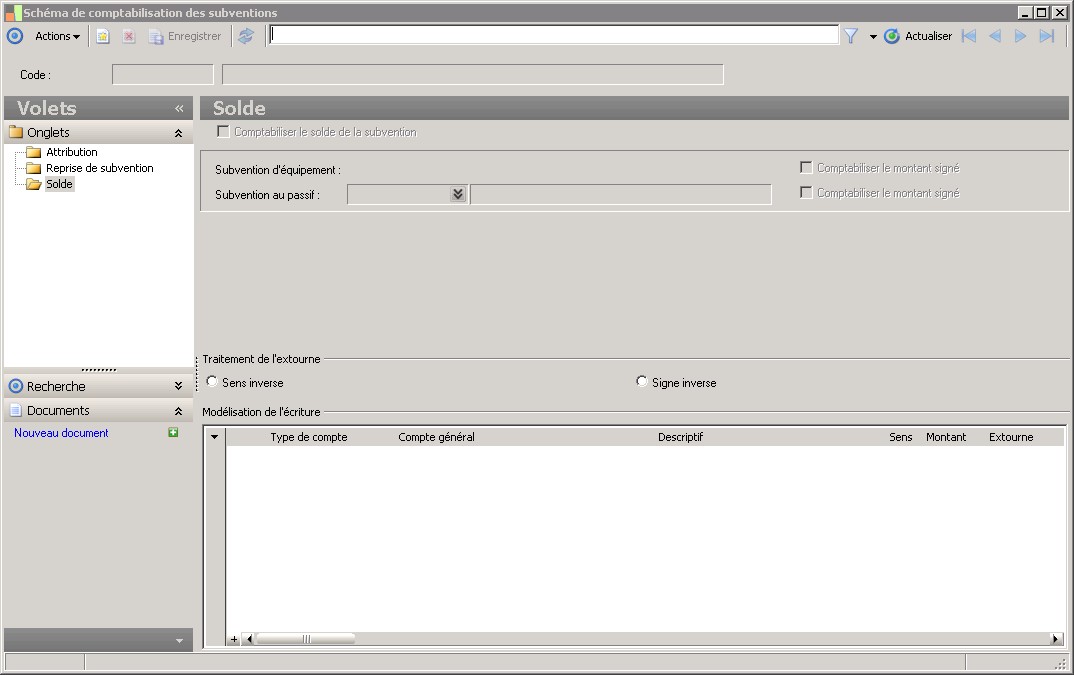Screen dimensions: 1074x675
Task: Click the green plus add document icon
Action: tap(173, 432)
